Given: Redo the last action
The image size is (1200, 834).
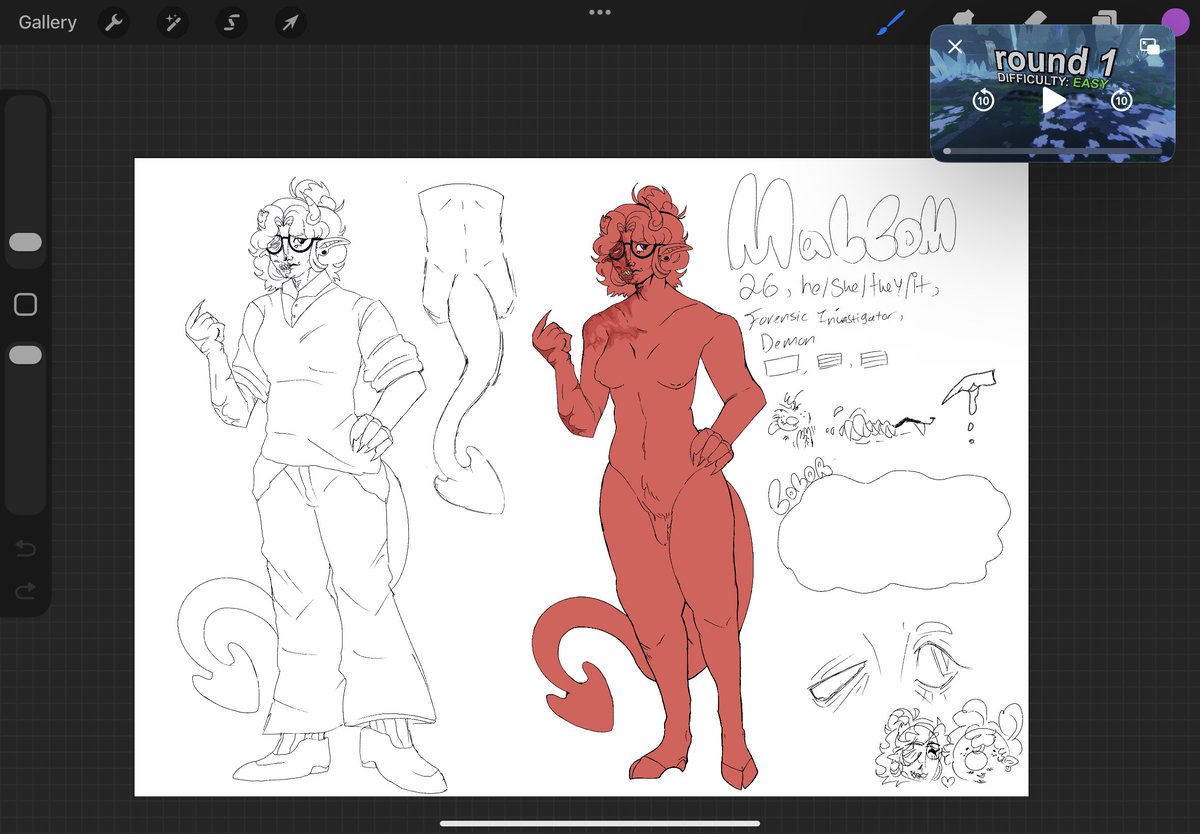Looking at the screenshot, I should click(x=26, y=590).
